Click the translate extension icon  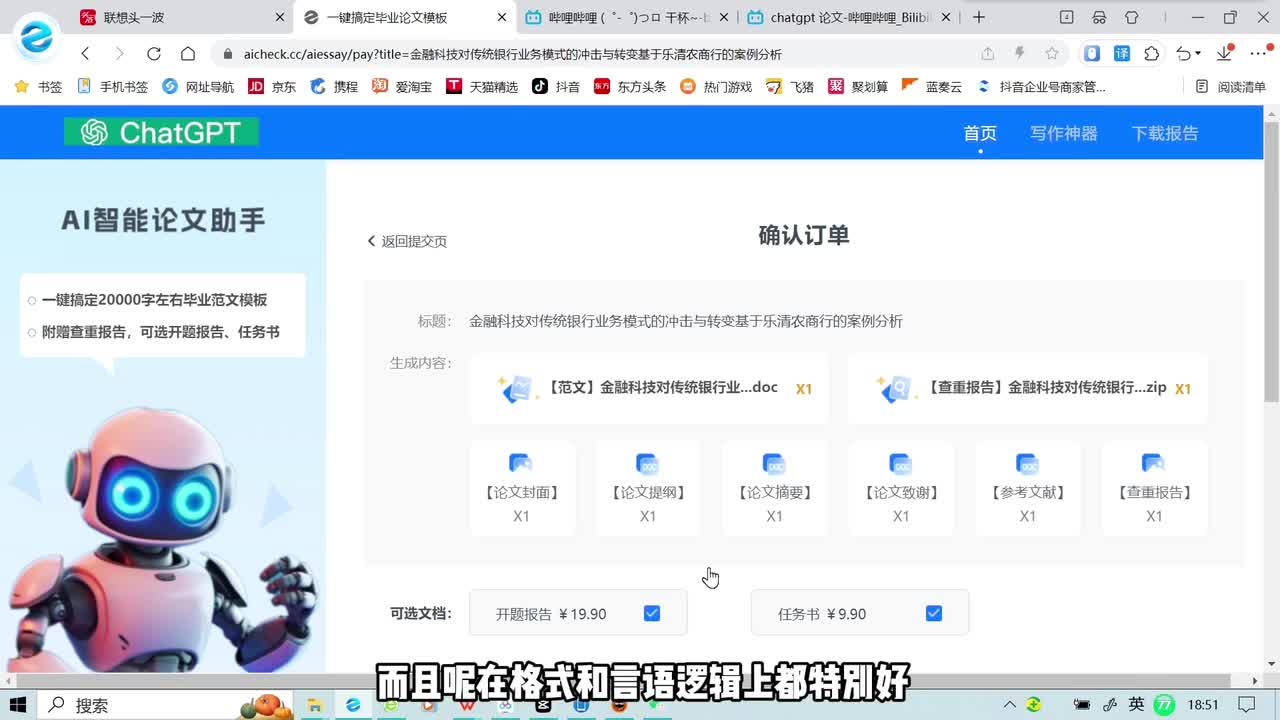[x=1122, y=54]
